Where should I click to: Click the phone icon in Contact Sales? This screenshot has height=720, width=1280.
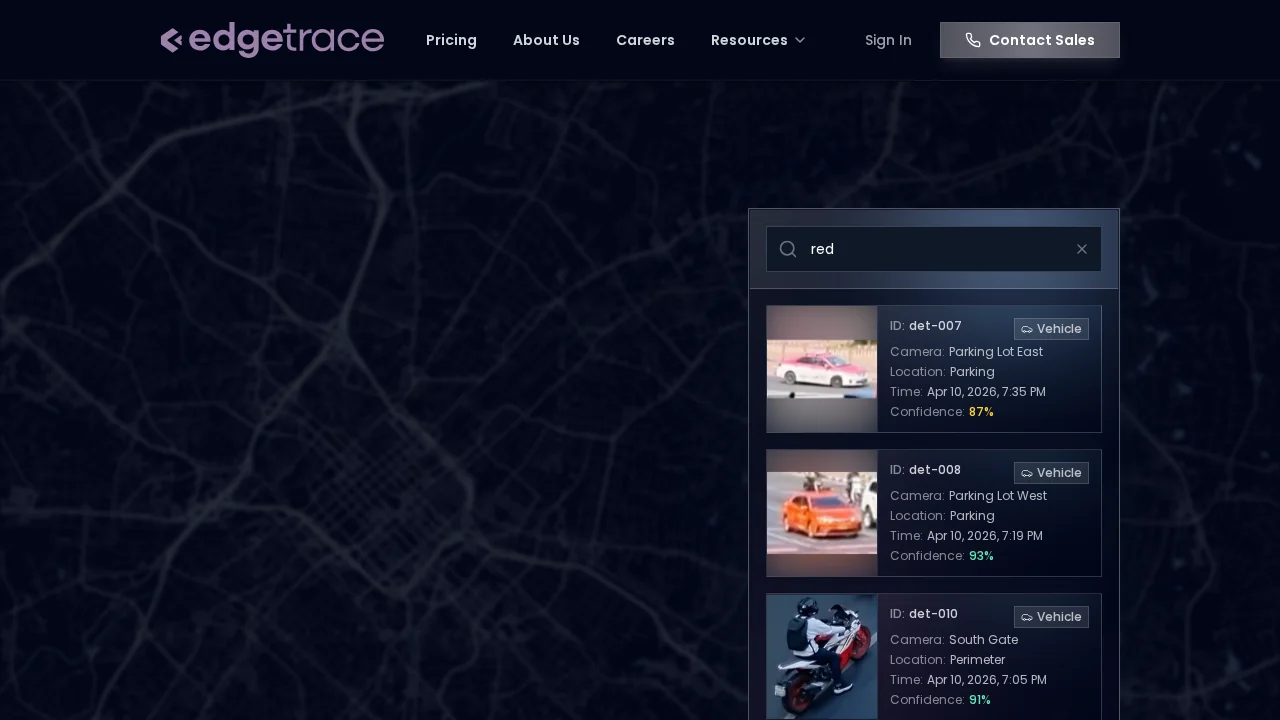coord(973,40)
